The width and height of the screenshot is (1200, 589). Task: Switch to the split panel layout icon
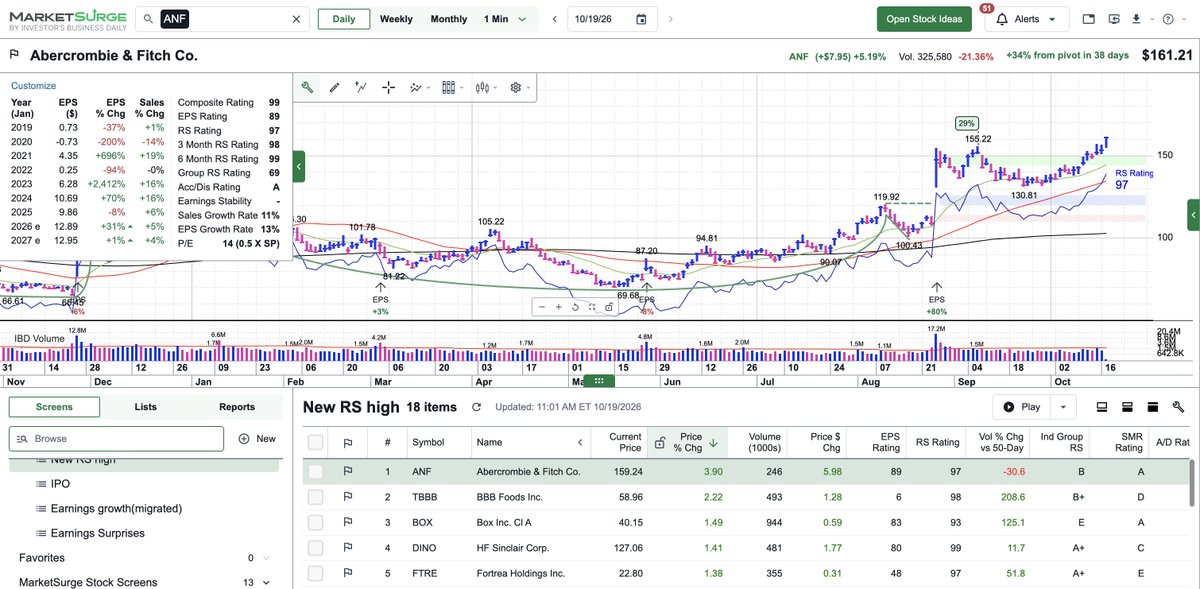pos(1127,407)
